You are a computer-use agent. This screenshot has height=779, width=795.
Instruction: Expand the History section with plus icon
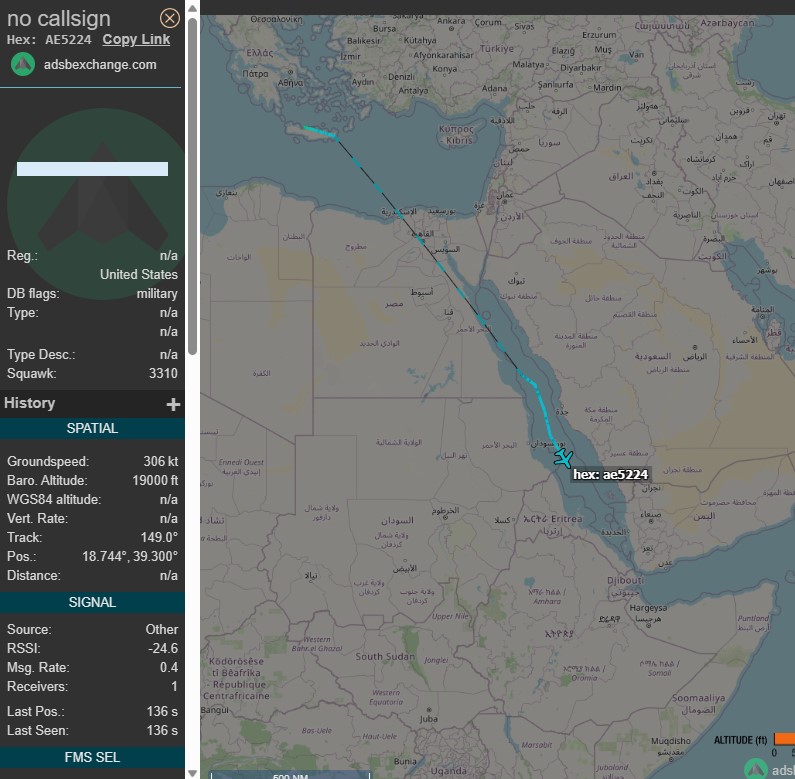pos(173,404)
